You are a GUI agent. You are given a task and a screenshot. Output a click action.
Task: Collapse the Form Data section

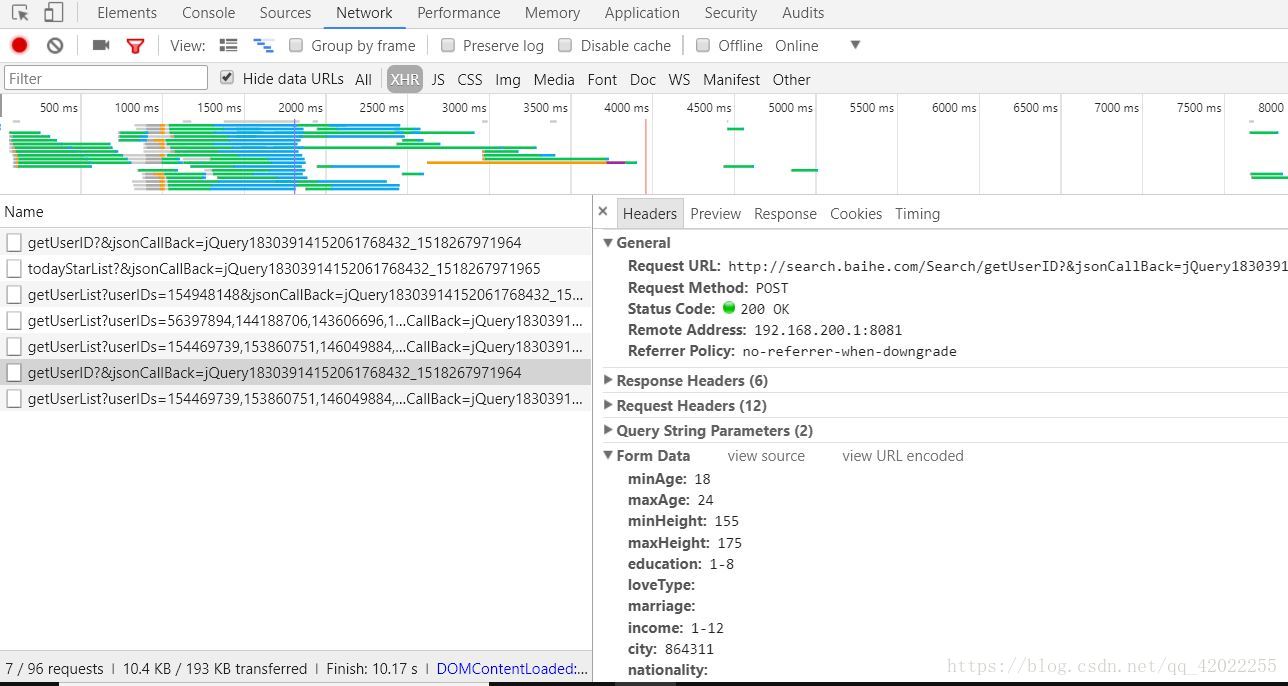coord(608,456)
